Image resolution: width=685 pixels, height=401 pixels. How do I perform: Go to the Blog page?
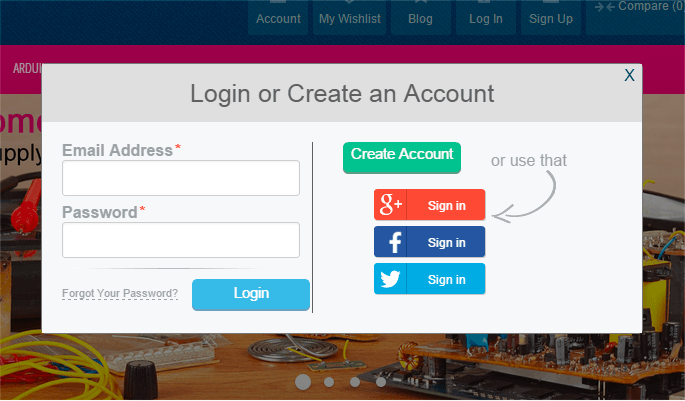[x=420, y=18]
